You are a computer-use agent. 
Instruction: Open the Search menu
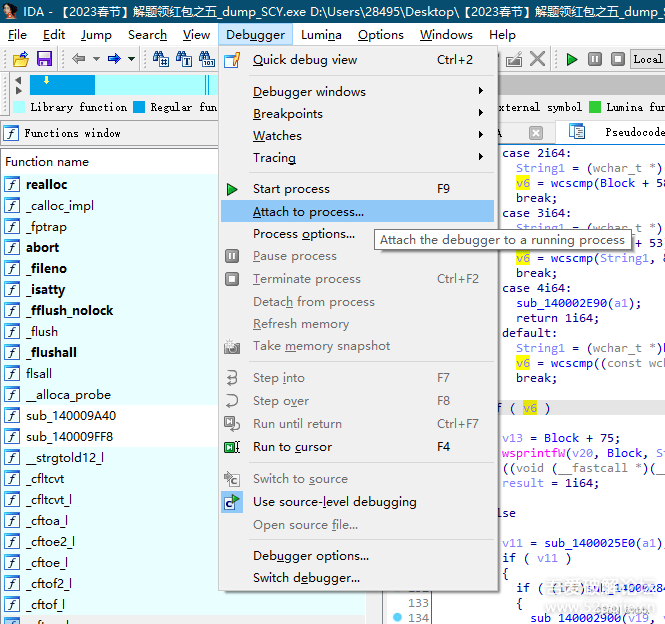[147, 35]
